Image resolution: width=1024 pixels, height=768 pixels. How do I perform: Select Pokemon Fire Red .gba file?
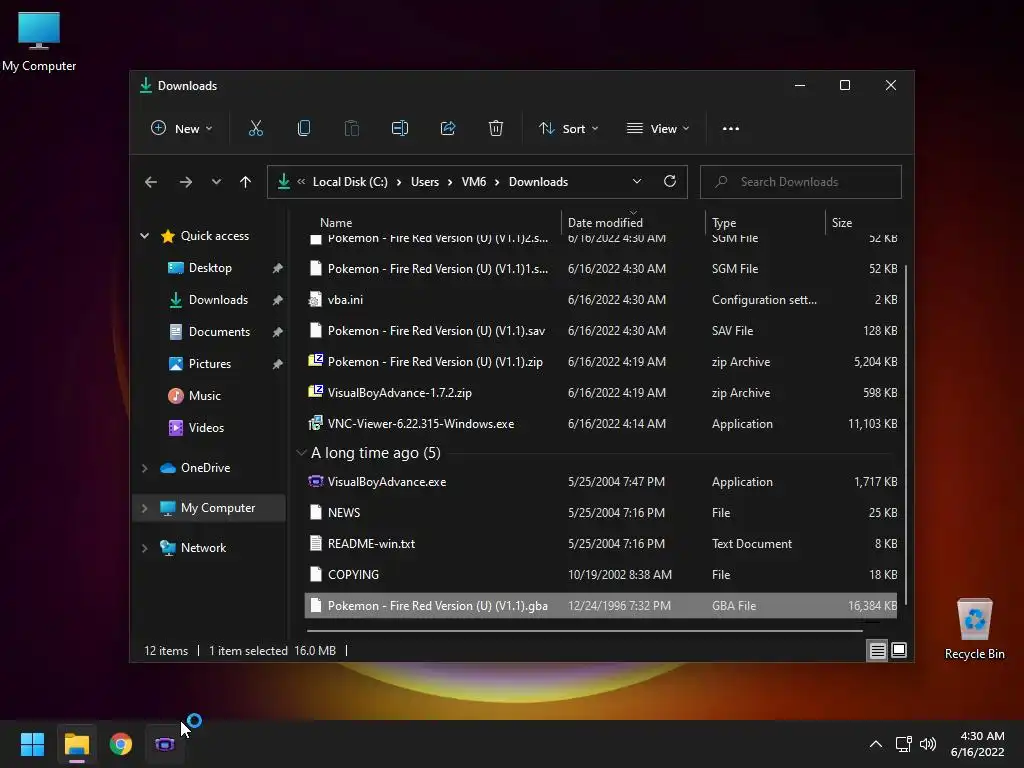click(601, 605)
